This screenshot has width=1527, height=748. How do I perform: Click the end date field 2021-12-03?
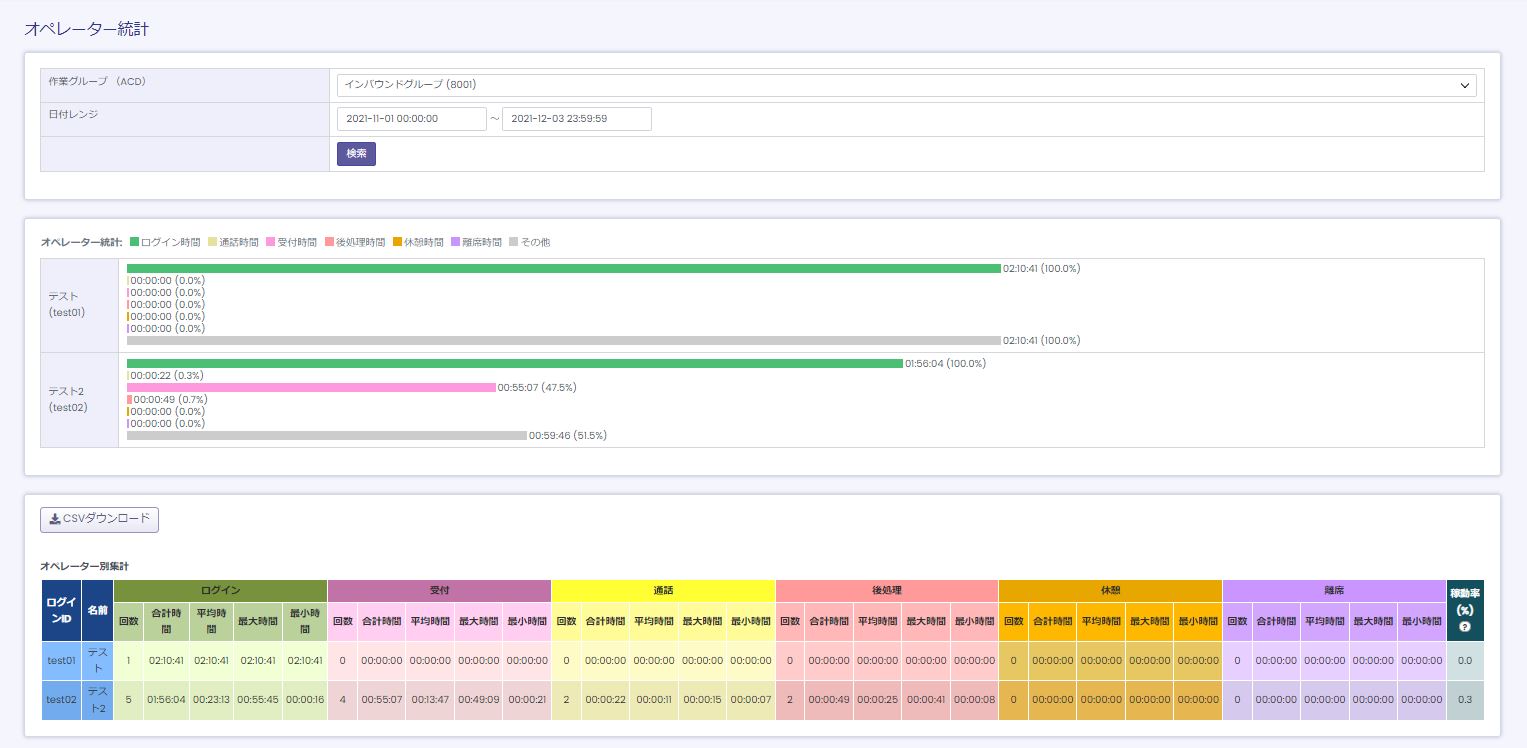(576, 119)
